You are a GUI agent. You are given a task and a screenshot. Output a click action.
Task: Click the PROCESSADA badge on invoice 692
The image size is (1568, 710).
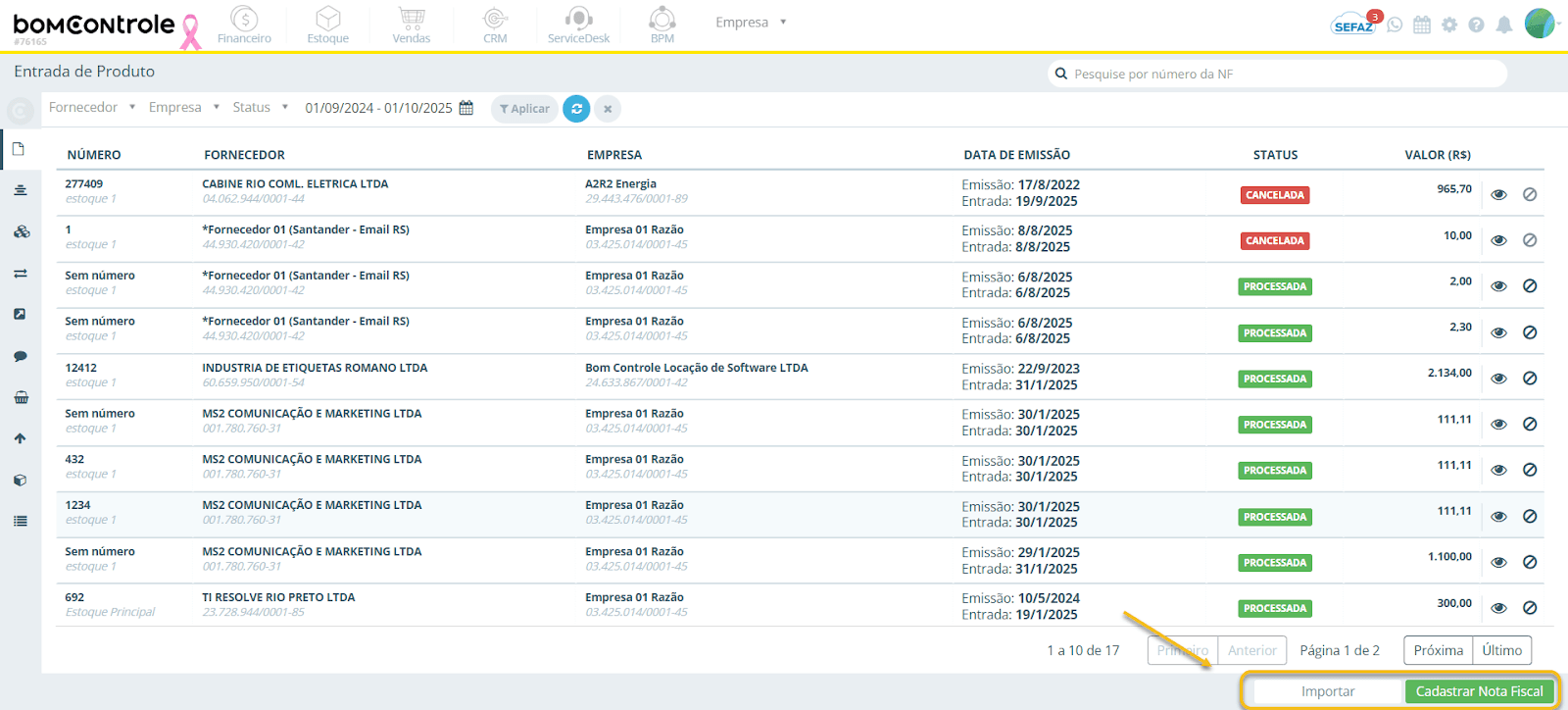point(1274,609)
